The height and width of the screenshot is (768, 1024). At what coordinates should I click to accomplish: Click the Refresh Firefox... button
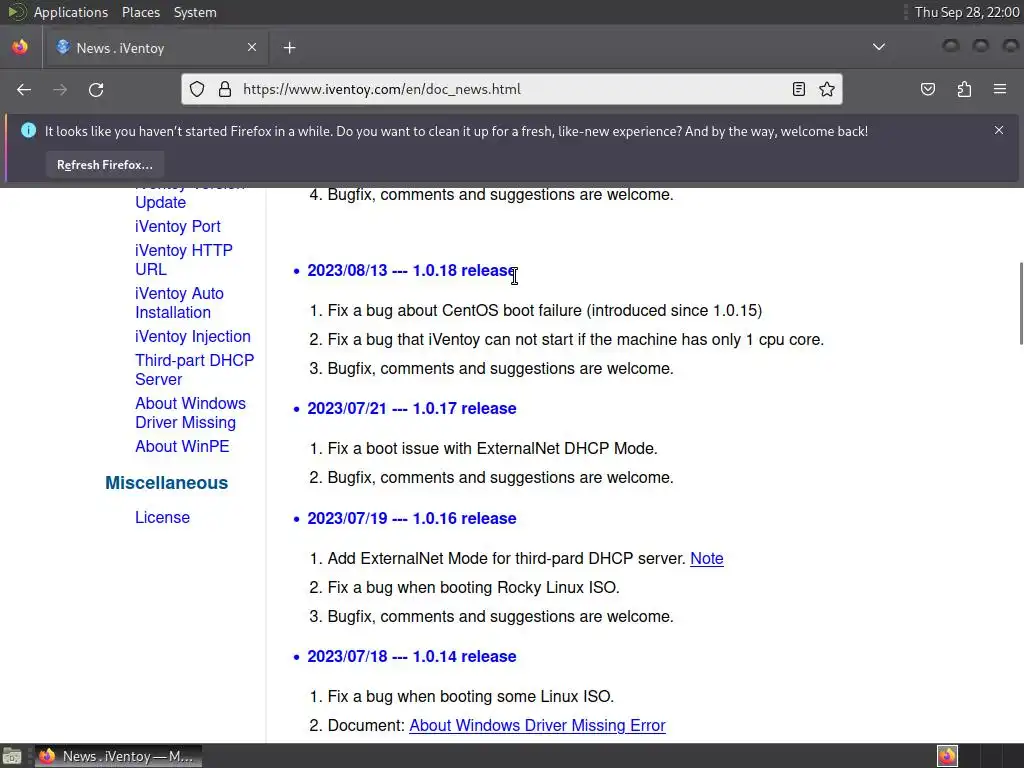point(104,165)
